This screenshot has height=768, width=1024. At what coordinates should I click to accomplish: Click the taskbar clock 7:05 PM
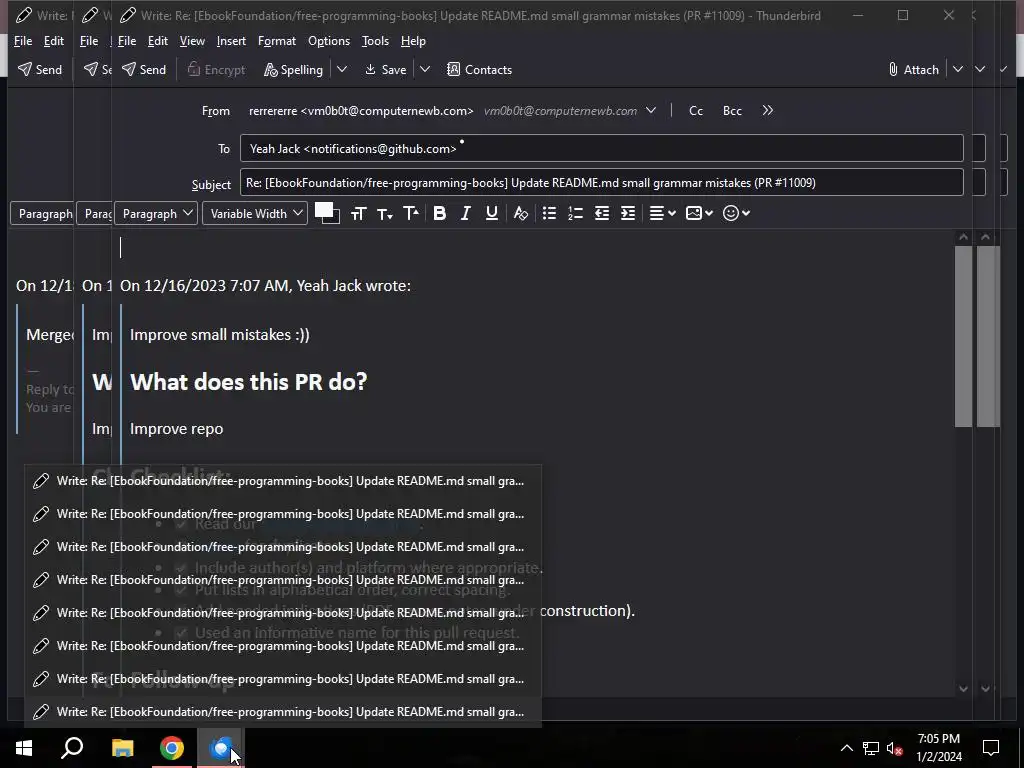click(x=938, y=739)
